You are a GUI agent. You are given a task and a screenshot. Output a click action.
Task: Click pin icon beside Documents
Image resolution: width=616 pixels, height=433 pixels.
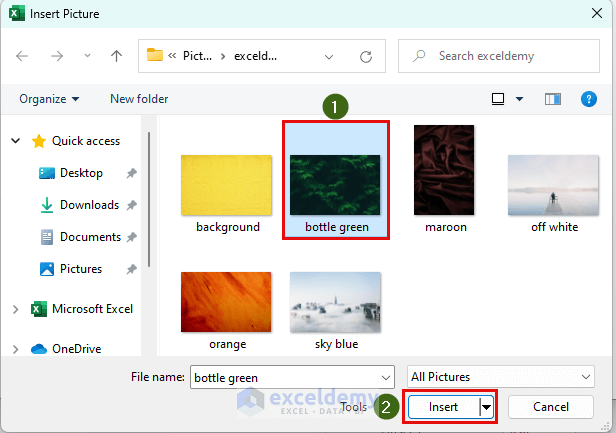132,237
